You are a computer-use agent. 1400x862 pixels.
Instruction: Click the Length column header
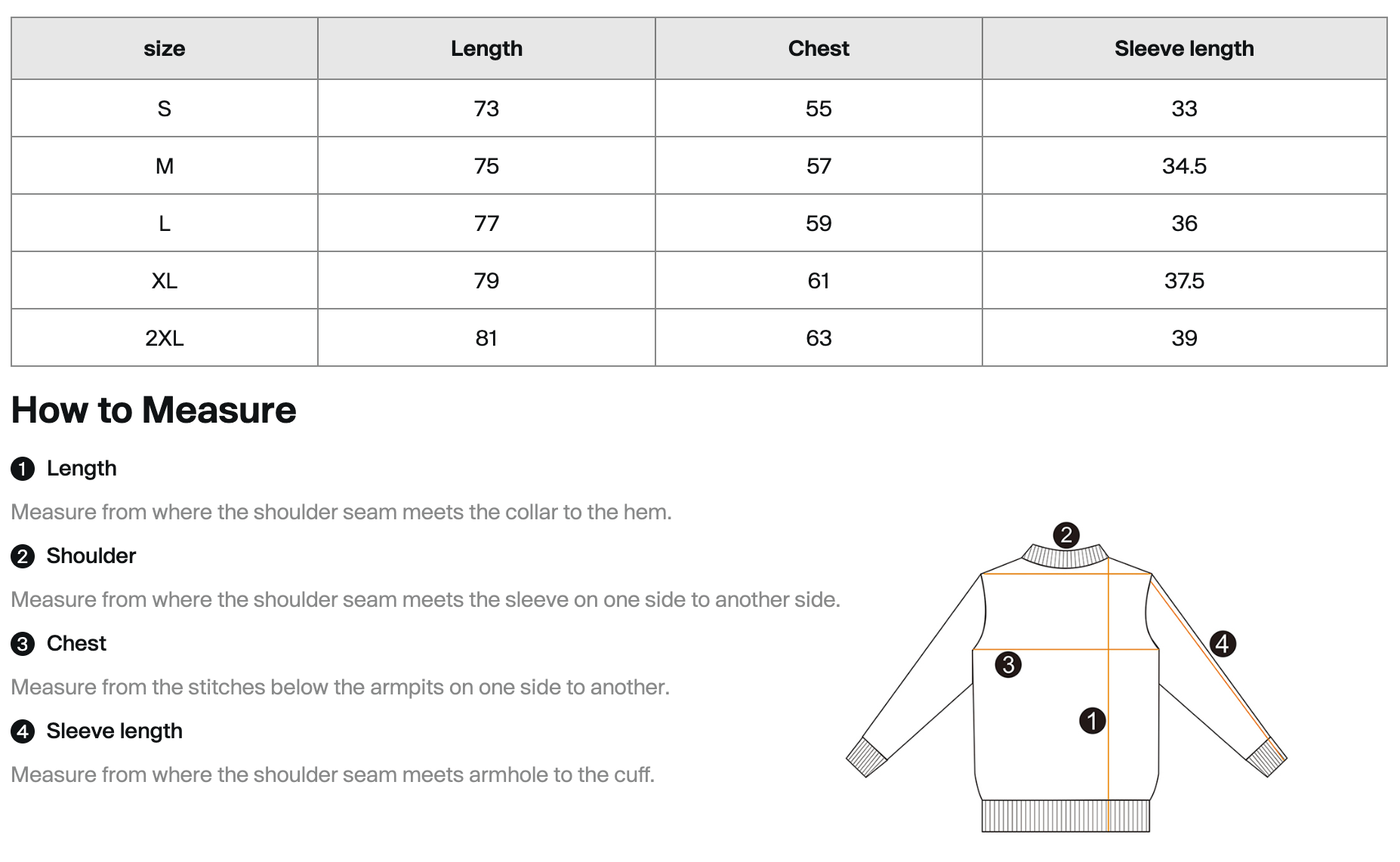pos(486,49)
